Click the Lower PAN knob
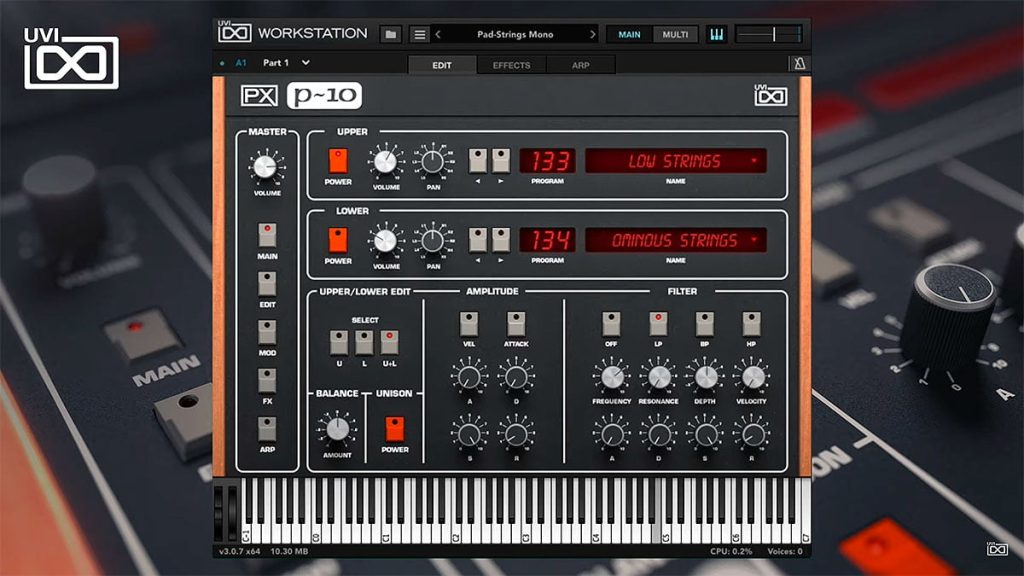This screenshot has height=576, width=1024. click(x=432, y=240)
